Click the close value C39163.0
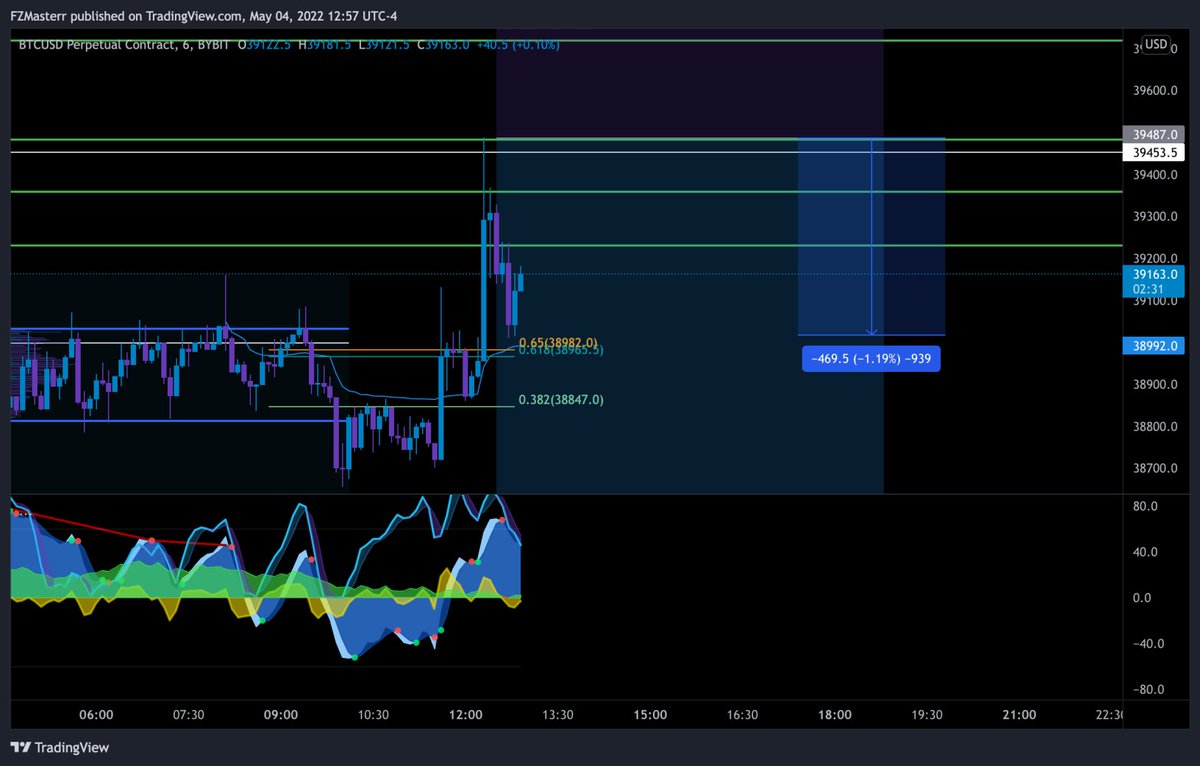 443,45
